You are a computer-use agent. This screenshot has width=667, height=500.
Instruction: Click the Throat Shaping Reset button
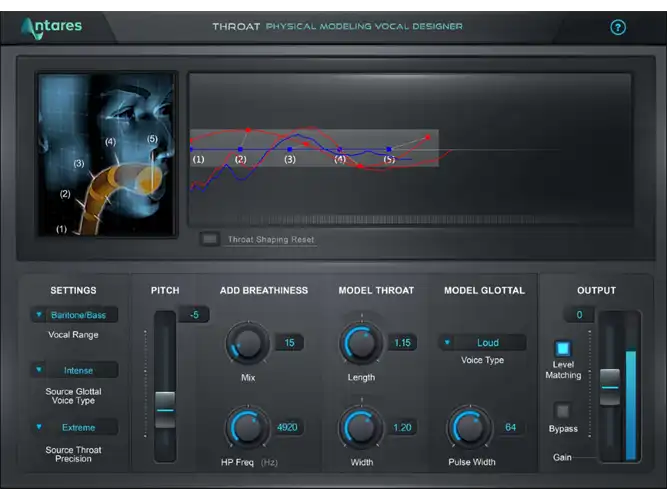pyautogui.click(x=210, y=239)
